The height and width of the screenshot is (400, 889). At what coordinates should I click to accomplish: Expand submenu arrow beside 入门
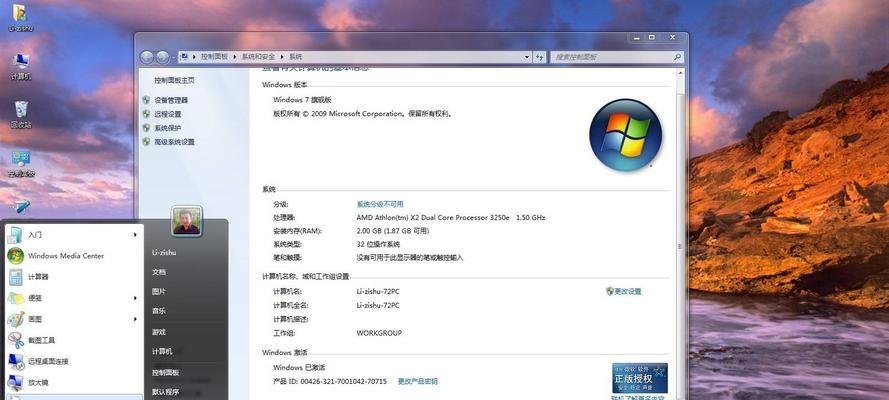pyautogui.click(x=135, y=234)
